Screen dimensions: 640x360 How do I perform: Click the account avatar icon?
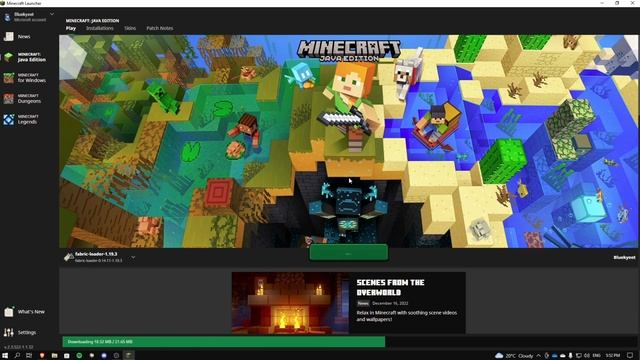pyautogui.click(x=7, y=17)
